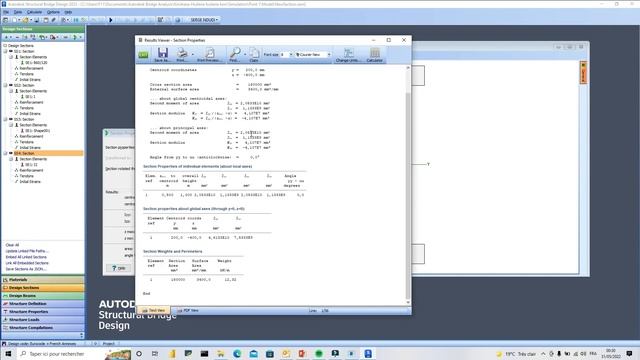Collapse the DS4: Section node

[5, 153]
